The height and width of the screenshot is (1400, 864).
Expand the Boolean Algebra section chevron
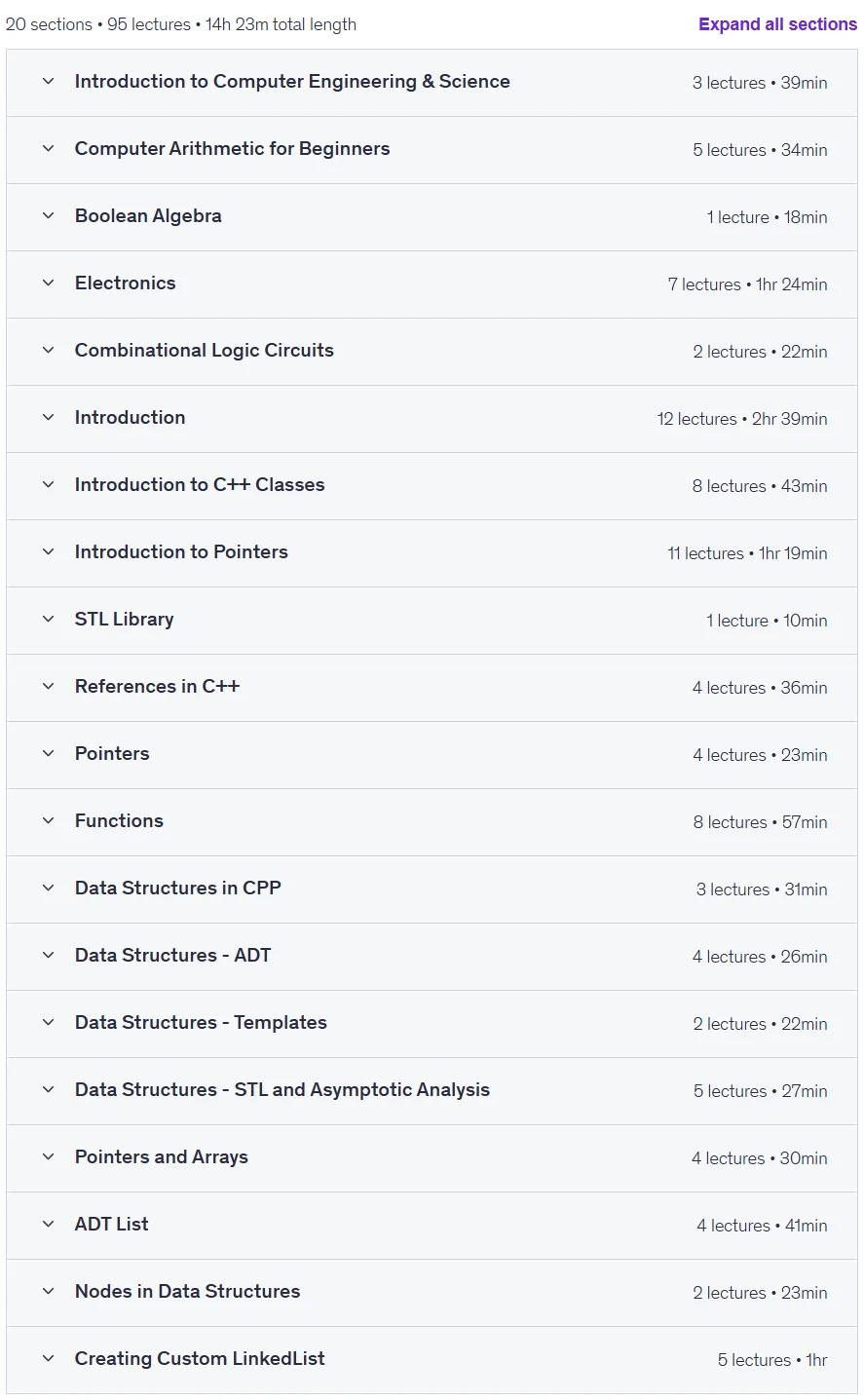pos(48,216)
